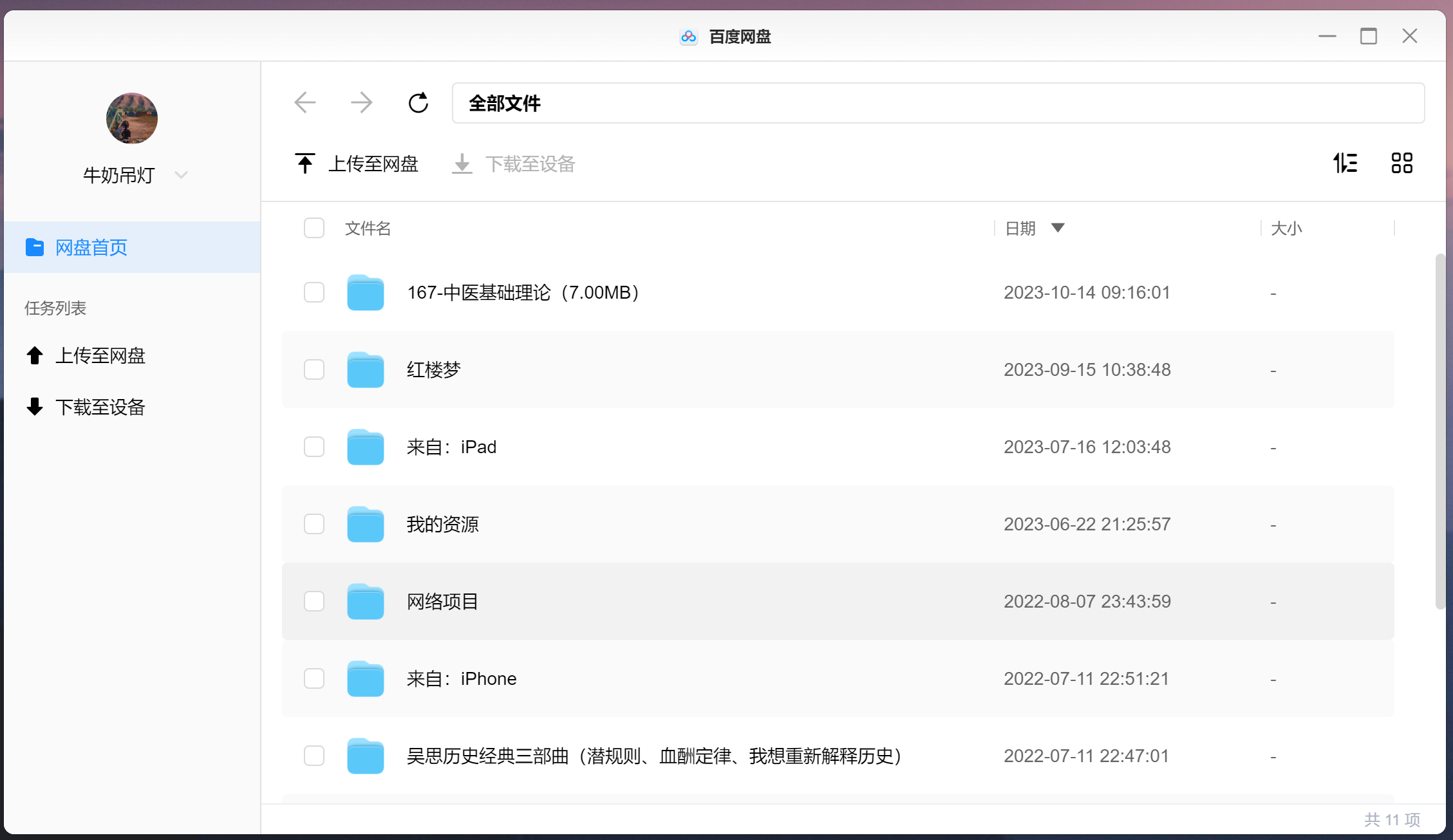The width and height of the screenshot is (1453, 840).
Task: Open 167-中医基础理论（7.00MB）folder name
Action: pos(523,292)
